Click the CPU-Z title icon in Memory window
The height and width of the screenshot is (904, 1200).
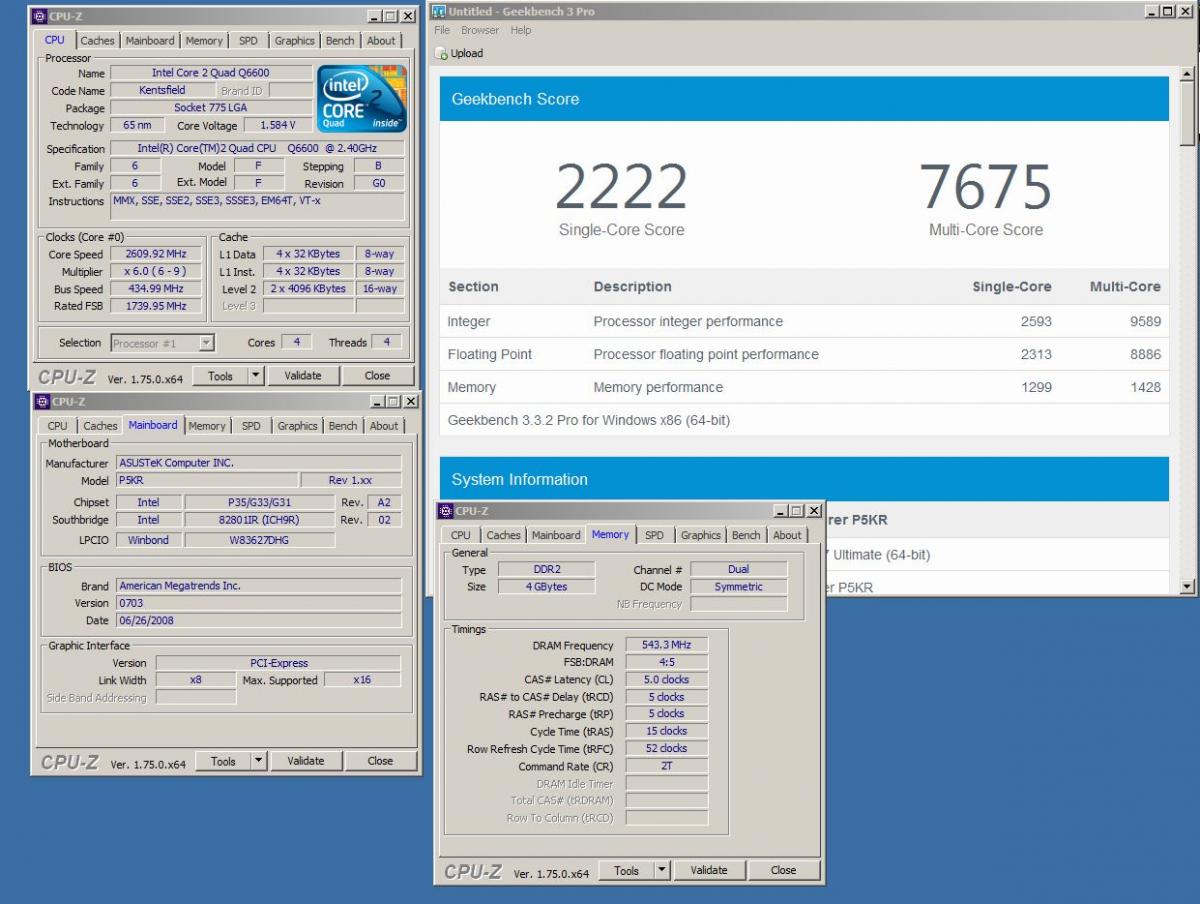click(x=446, y=510)
